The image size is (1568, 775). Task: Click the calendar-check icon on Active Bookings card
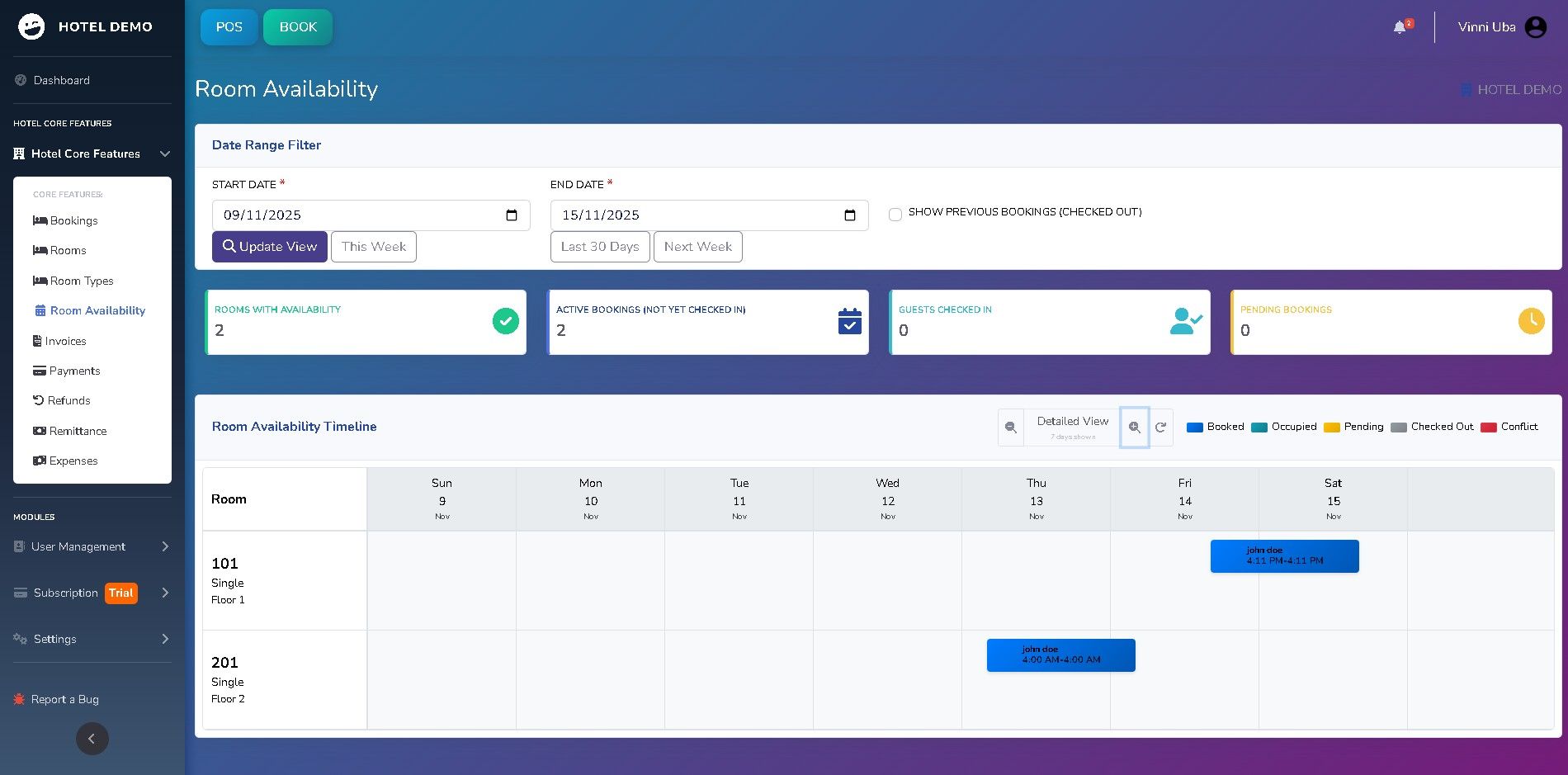[850, 321]
